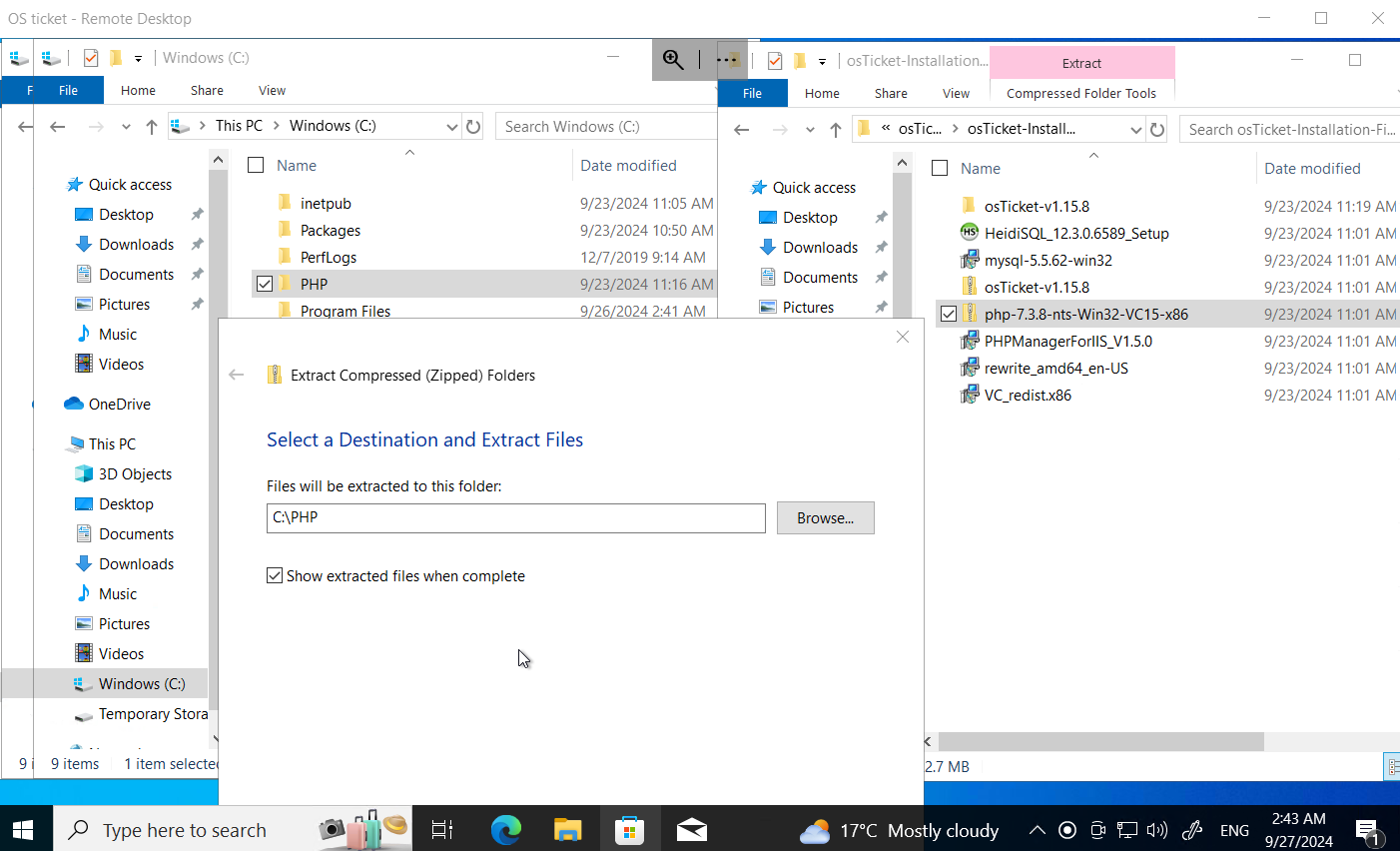The image size is (1400, 851).
Task: Click scroll-up arrow in right navigation pane
Action: coord(902,163)
